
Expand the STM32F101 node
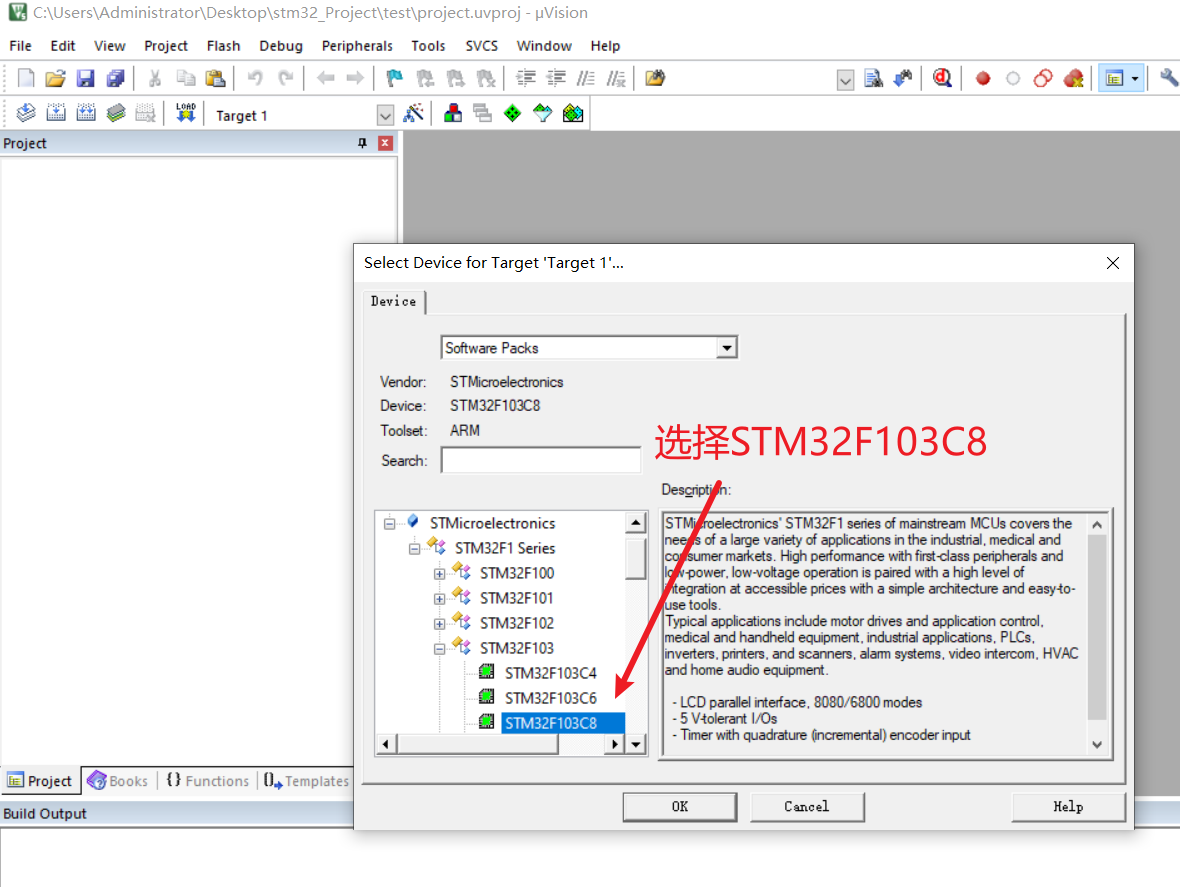click(439, 599)
